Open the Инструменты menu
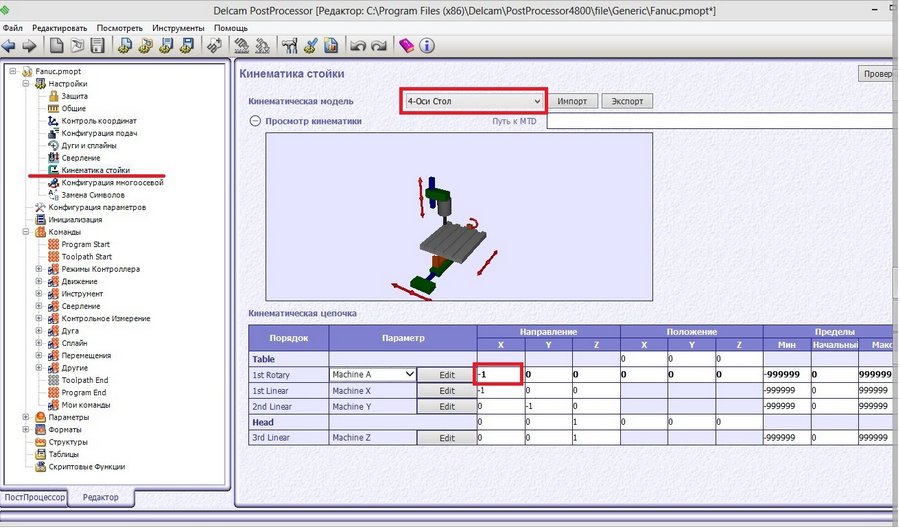This screenshot has width=900, height=528. click(178, 28)
